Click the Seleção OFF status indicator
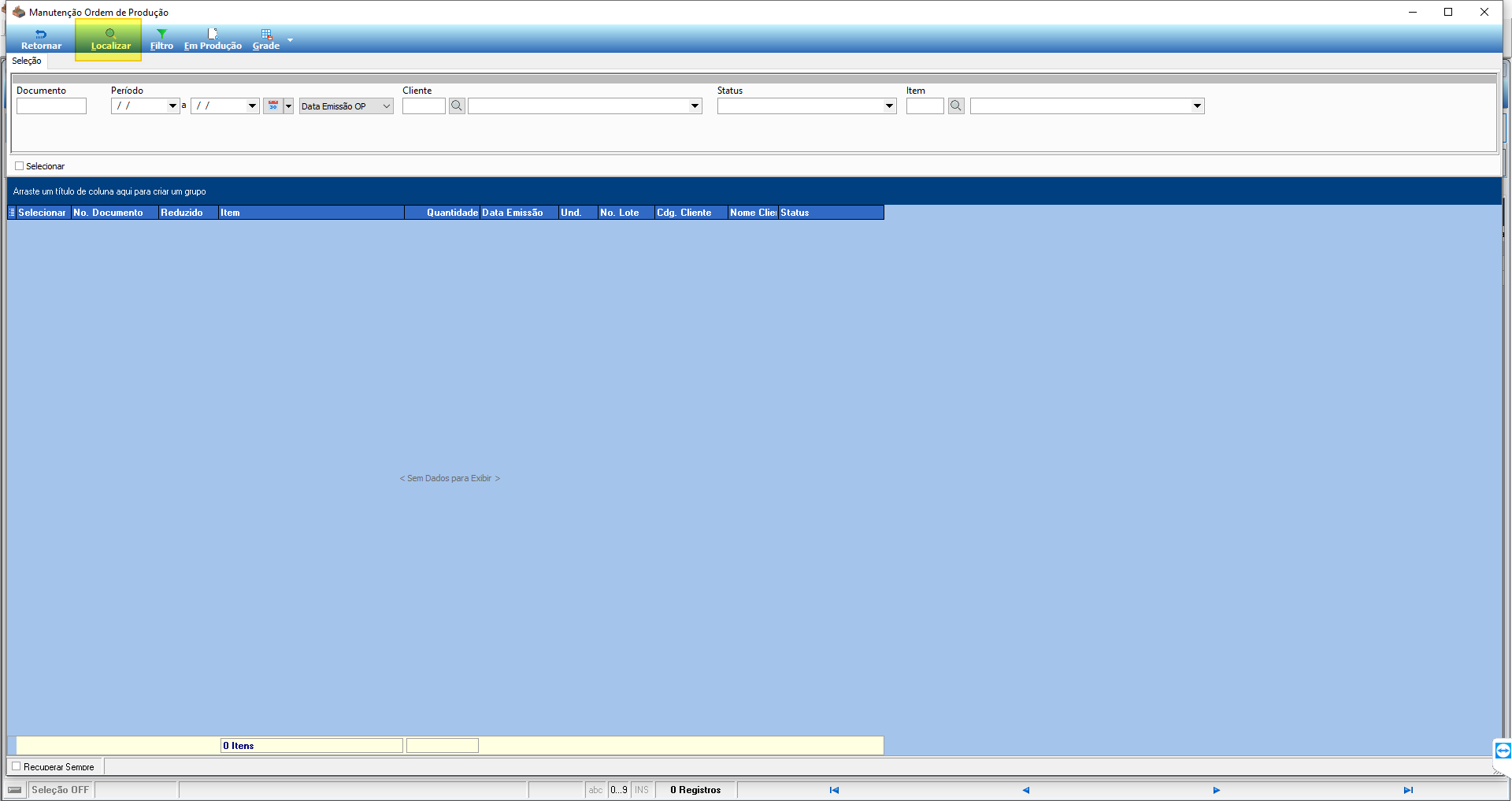1512x801 pixels. point(61,790)
